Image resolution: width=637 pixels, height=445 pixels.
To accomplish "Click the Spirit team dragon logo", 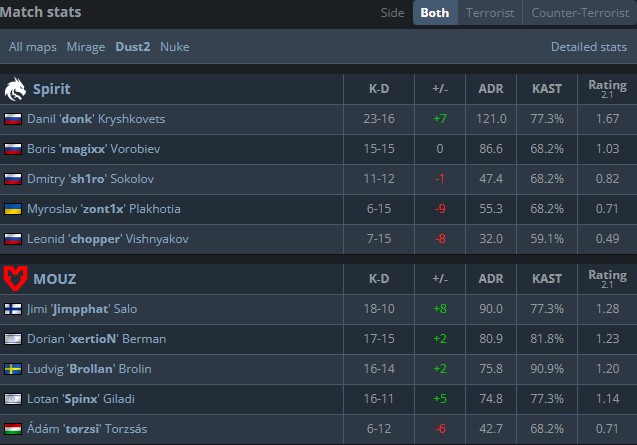I will (15, 90).
